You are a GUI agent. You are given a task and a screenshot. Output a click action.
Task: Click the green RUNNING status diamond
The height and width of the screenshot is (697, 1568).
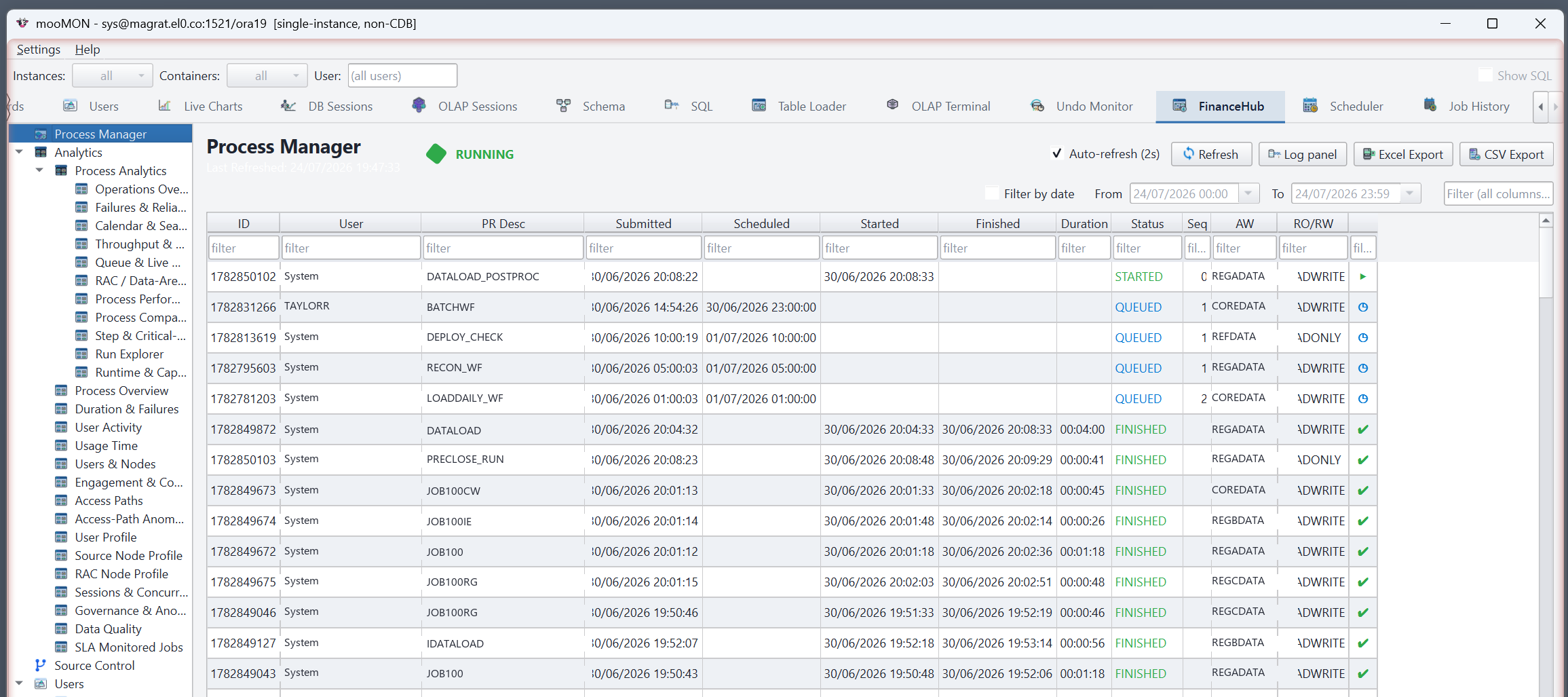tap(436, 154)
